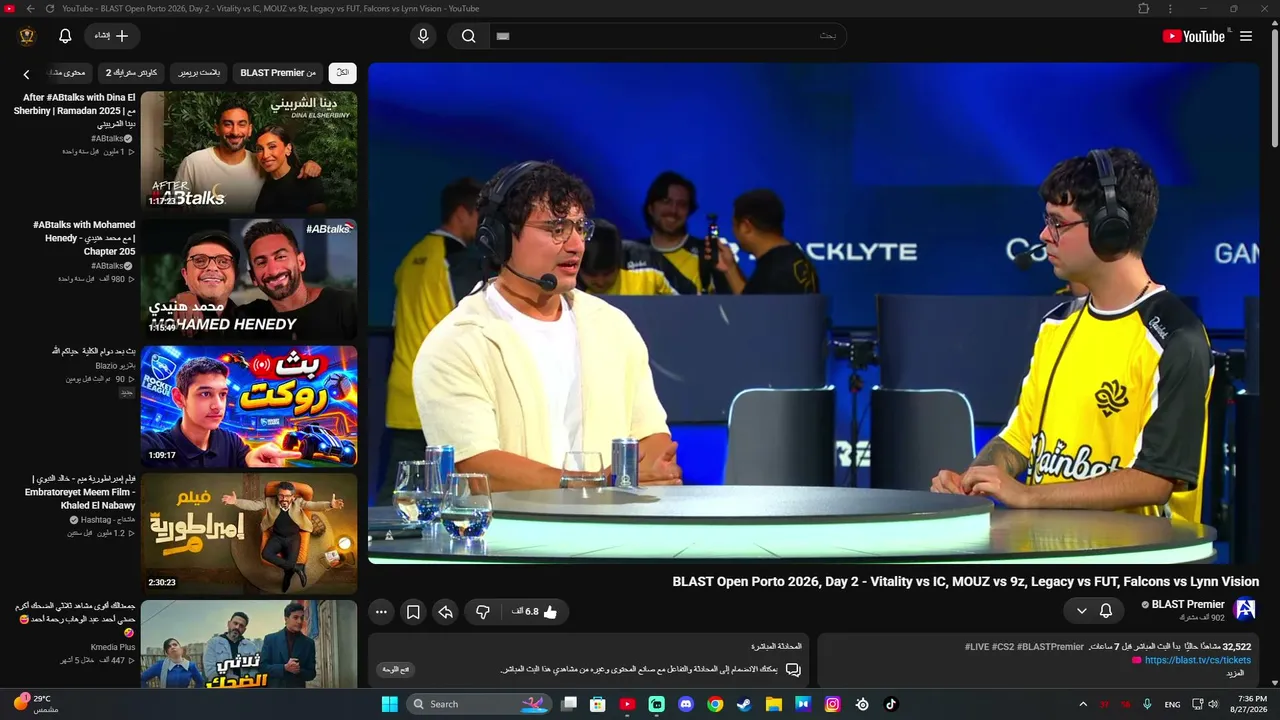This screenshot has height=720, width=1280.
Task: Go to YouTube home via logo
Action: 1195,36
